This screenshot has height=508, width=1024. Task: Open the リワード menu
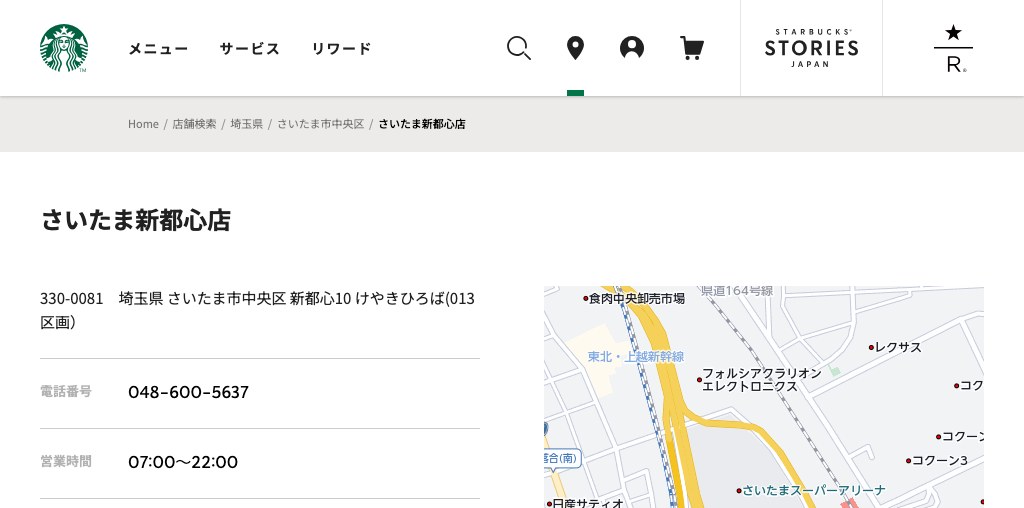[x=342, y=48]
